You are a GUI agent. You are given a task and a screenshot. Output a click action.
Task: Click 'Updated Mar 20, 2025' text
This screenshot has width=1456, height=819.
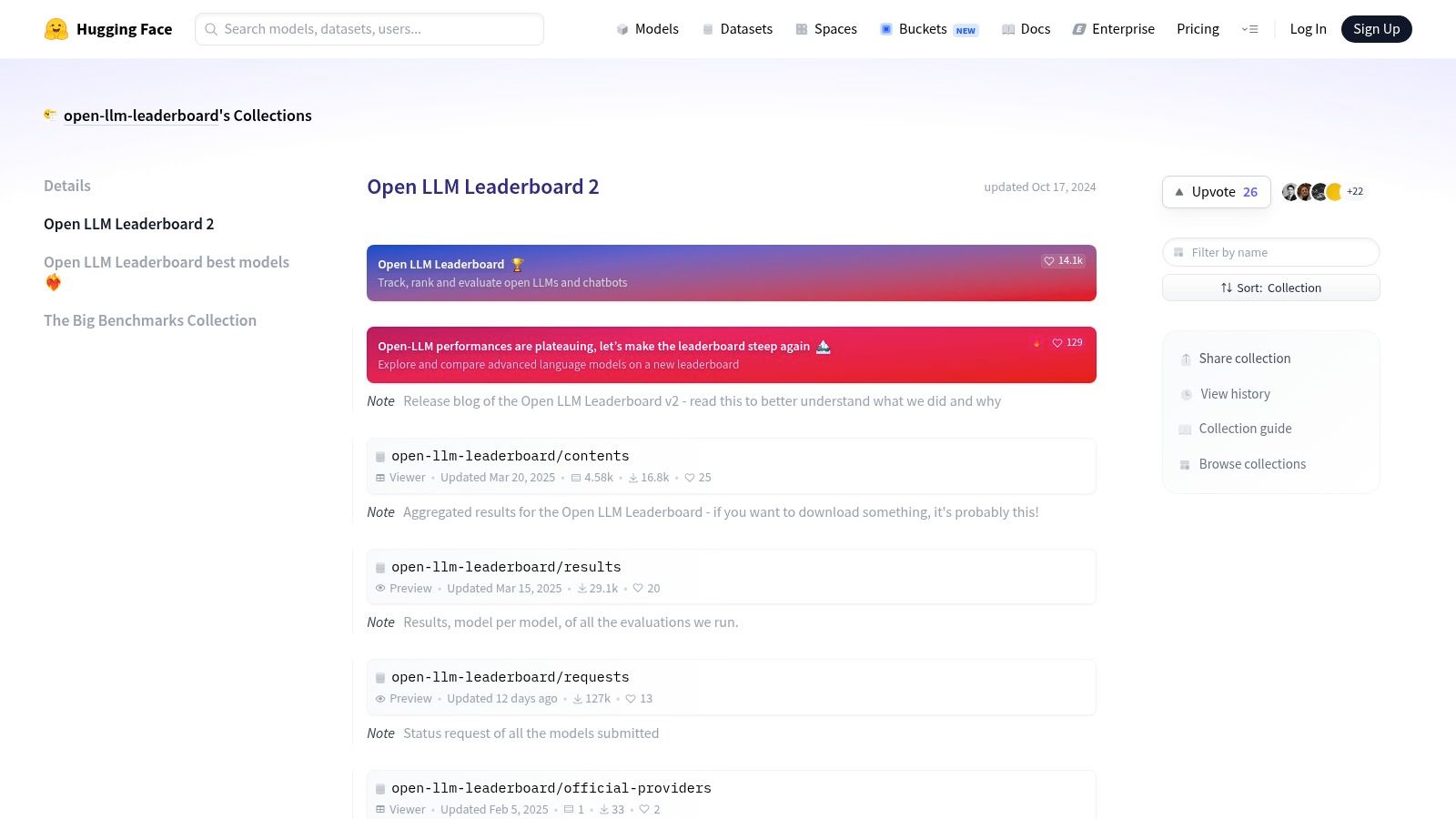(x=498, y=478)
